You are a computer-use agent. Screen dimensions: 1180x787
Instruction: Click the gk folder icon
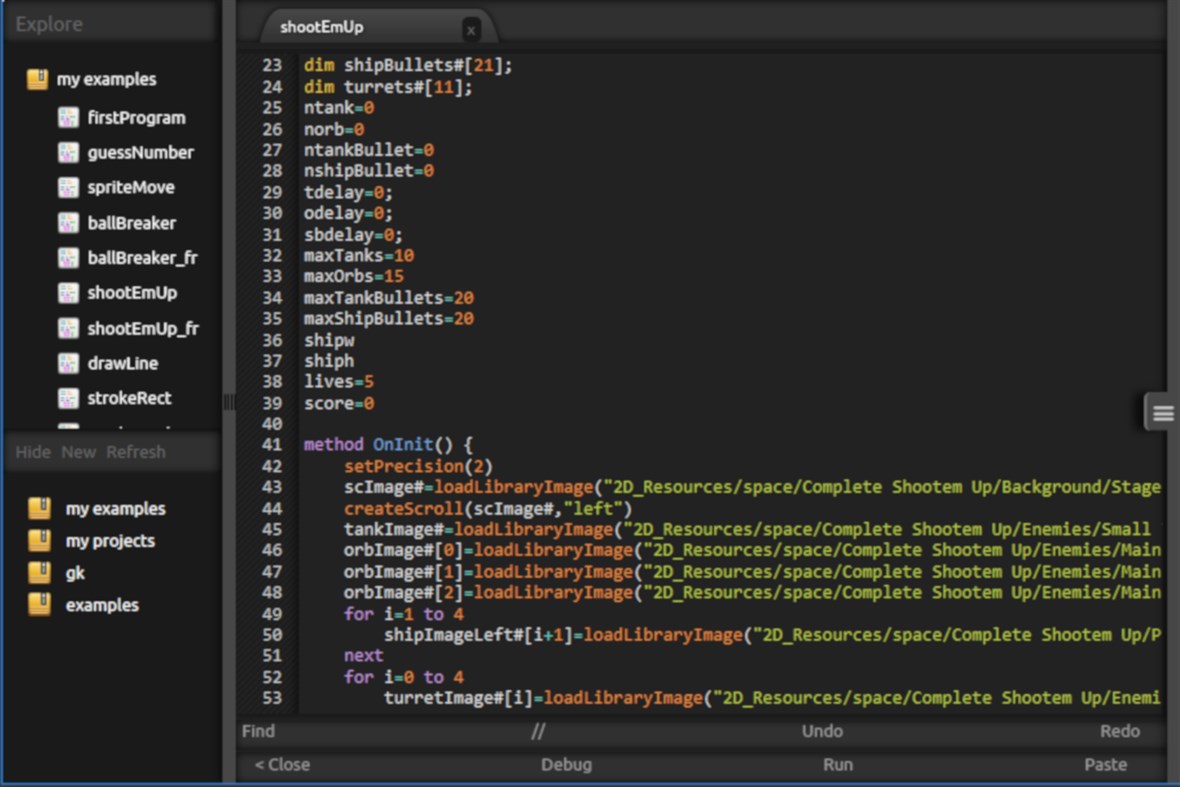pos(40,573)
